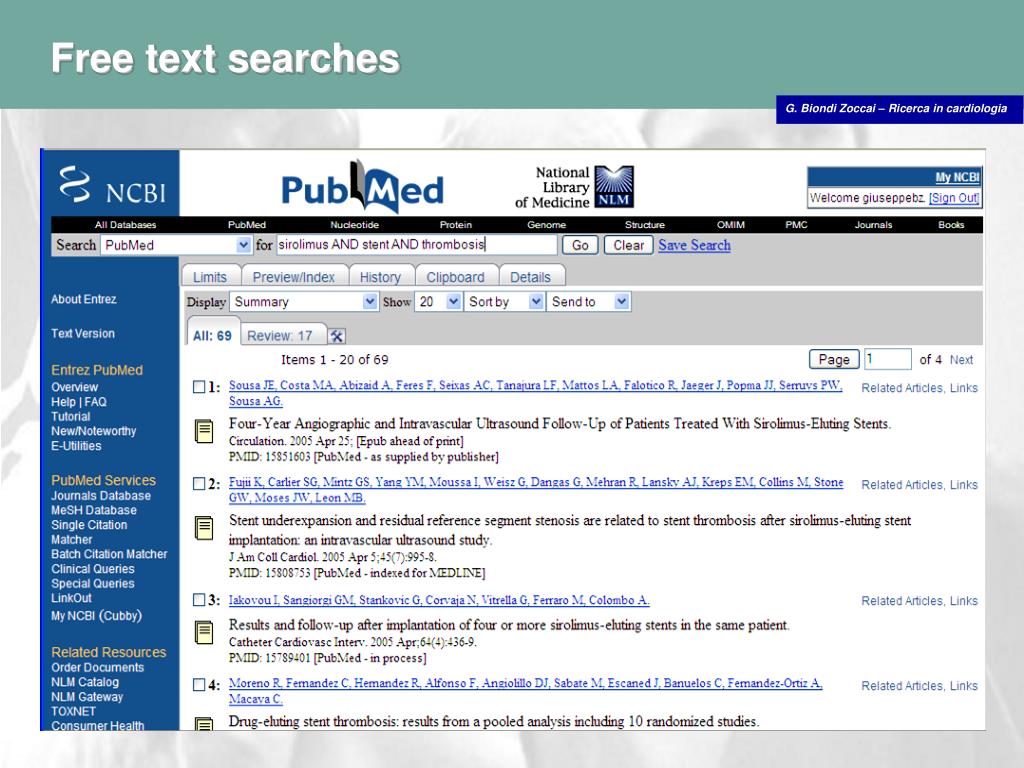
Task: Select OMIM in the database bar
Action: click(x=731, y=225)
